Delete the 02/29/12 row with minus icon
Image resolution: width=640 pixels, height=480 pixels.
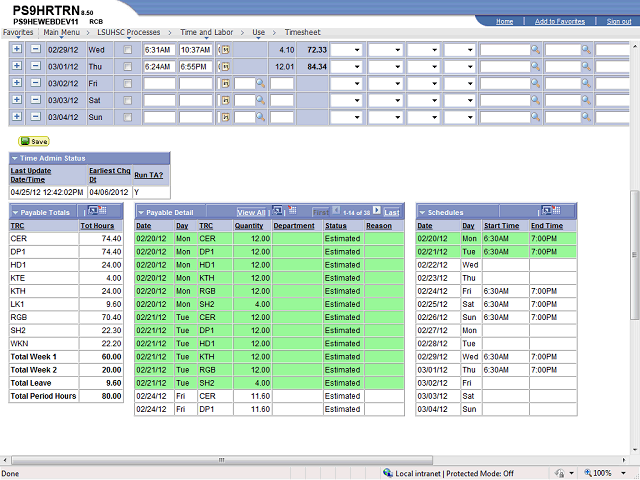point(36,49)
